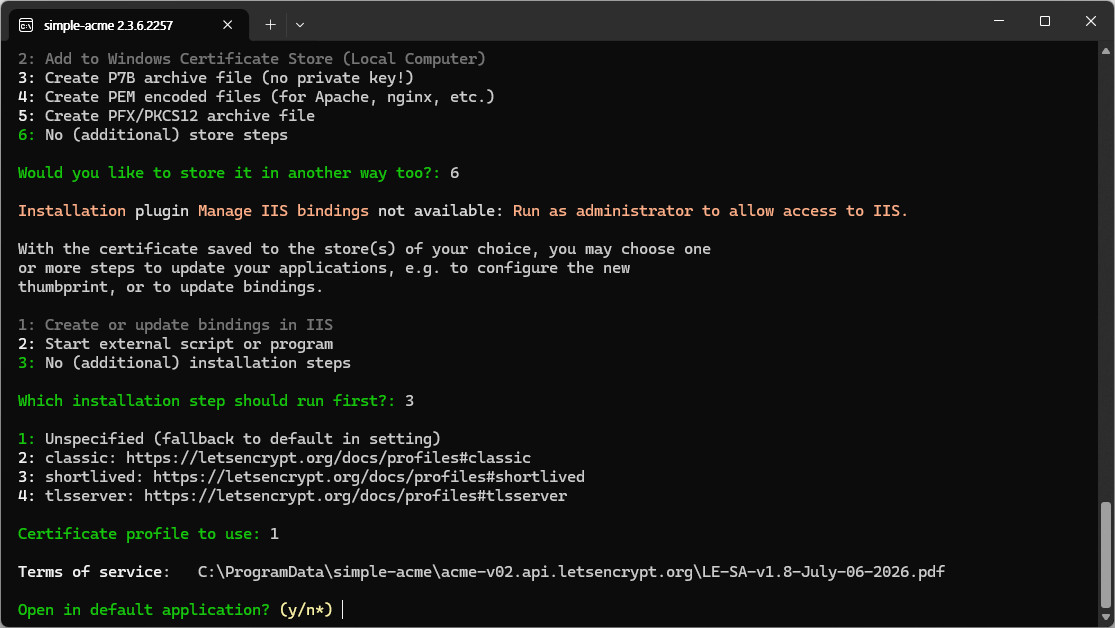Open a new terminal tab
The image size is (1115, 628).
270,25
